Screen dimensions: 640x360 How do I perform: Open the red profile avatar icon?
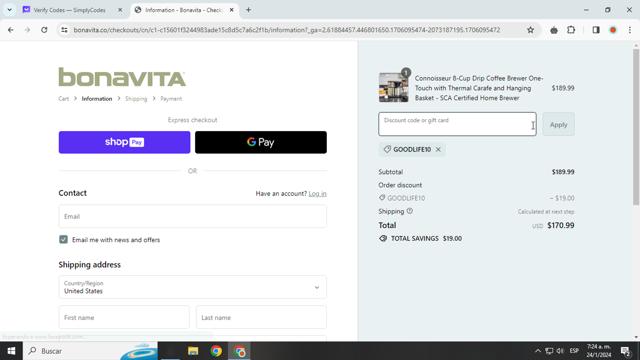(613, 30)
